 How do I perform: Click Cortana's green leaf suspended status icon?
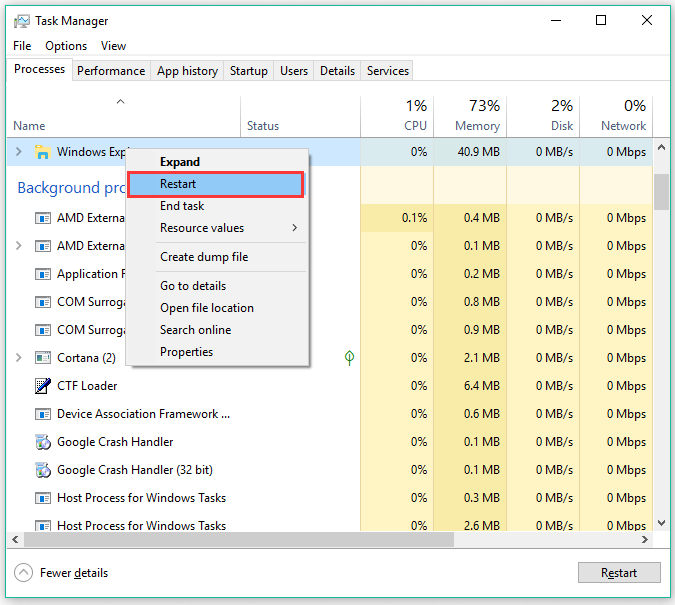click(349, 357)
